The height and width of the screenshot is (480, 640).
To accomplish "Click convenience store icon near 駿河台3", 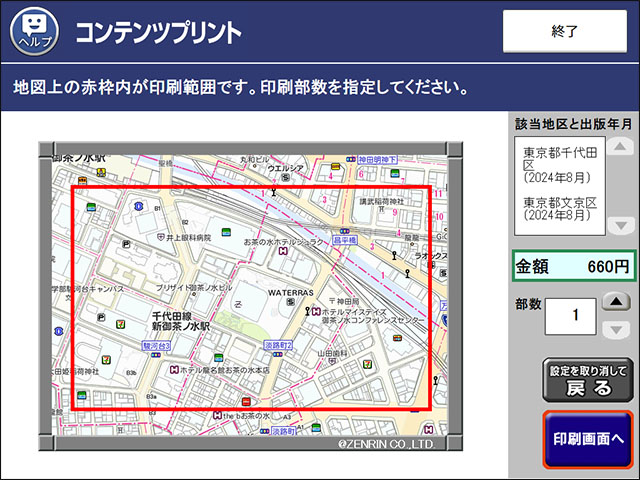I will 120,324.
